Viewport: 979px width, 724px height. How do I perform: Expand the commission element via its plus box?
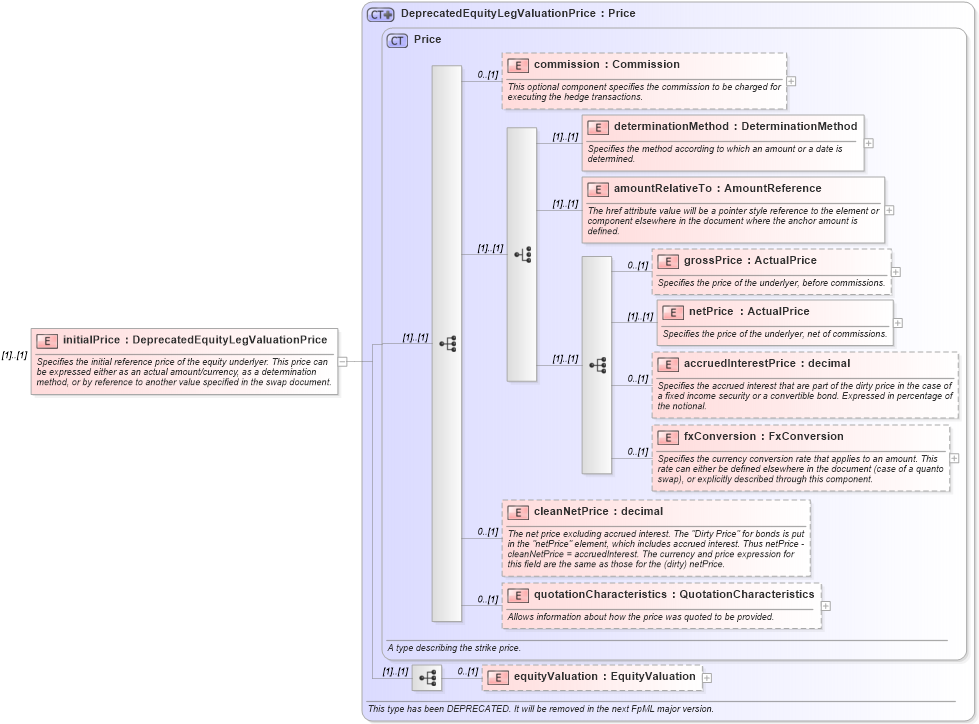pos(790,80)
